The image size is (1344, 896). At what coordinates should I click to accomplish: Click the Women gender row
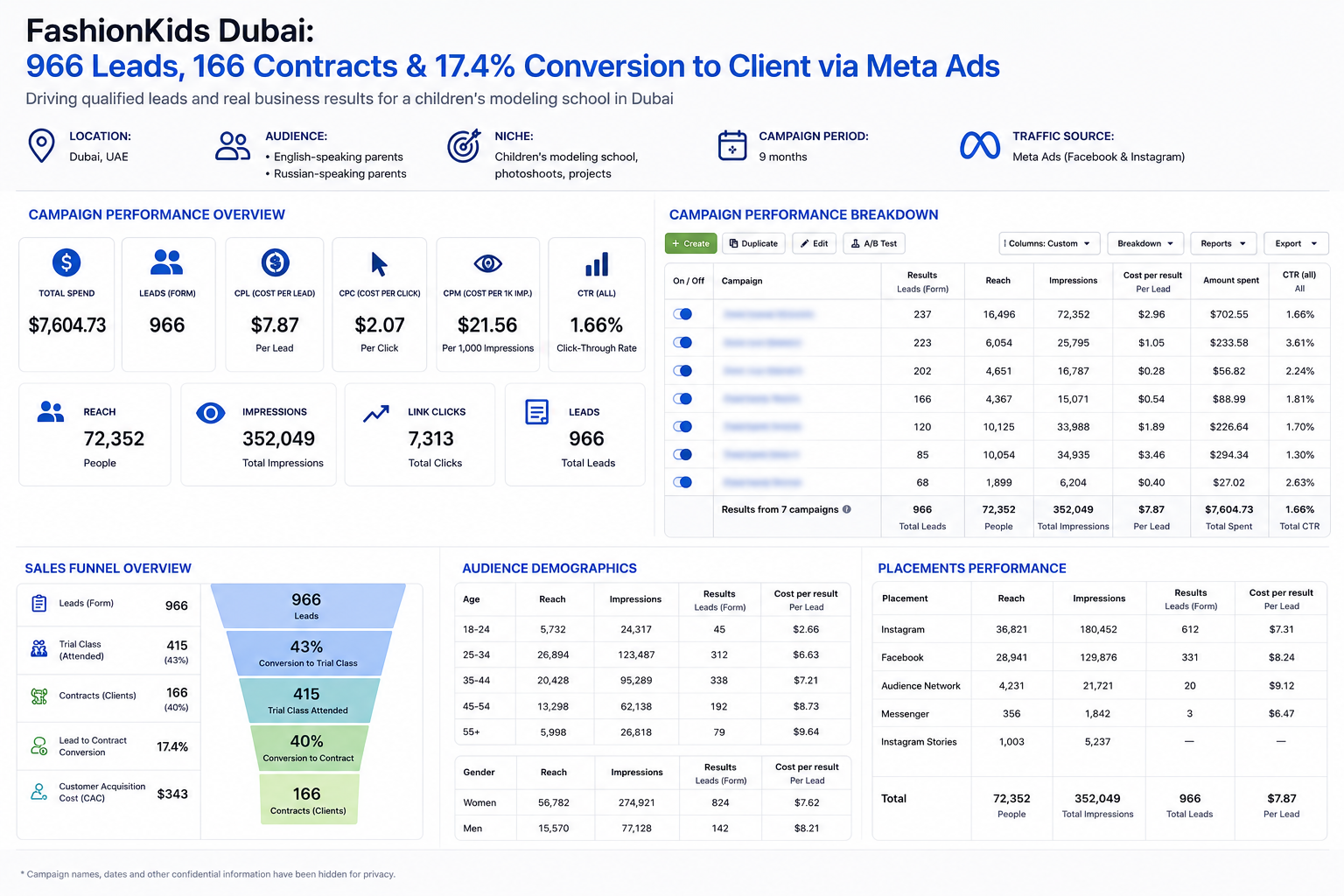tap(653, 802)
